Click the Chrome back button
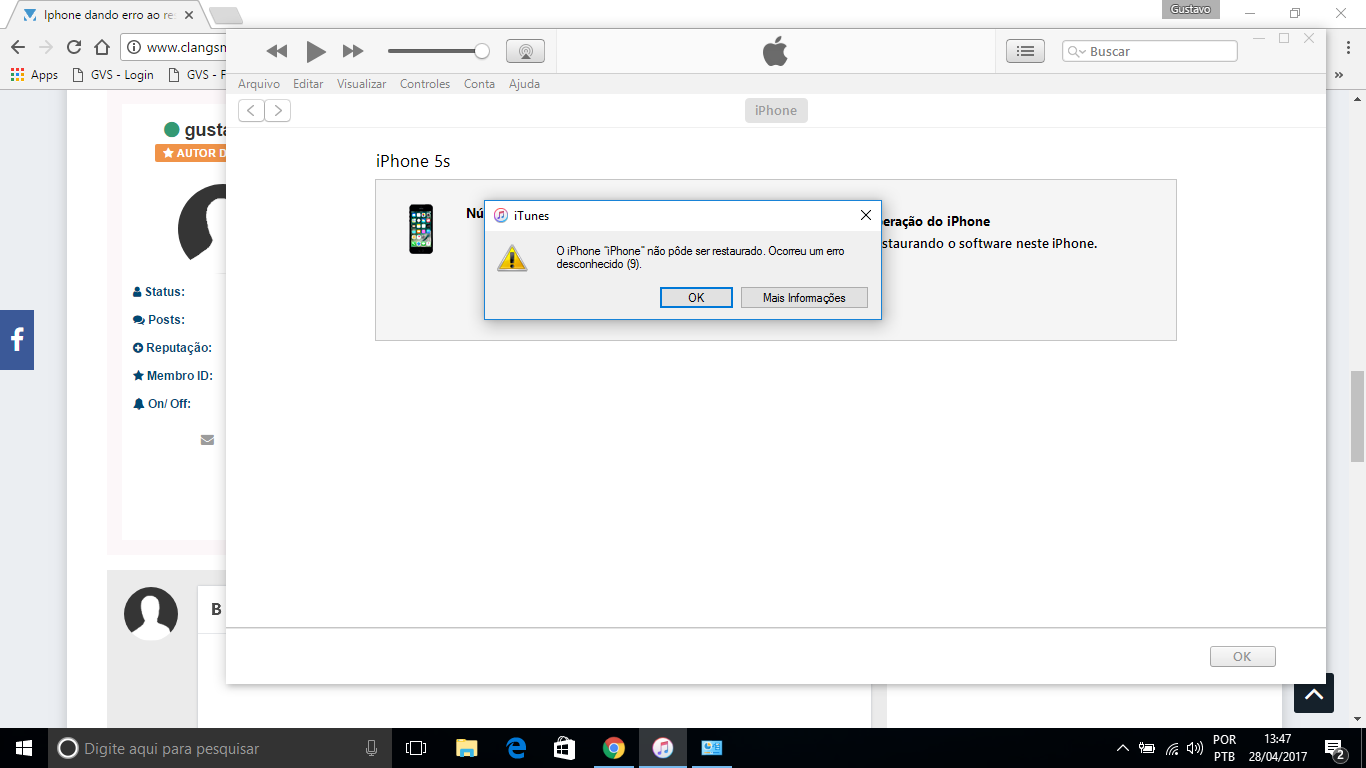This screenshot has height=768, width=1366. [18, 47]
